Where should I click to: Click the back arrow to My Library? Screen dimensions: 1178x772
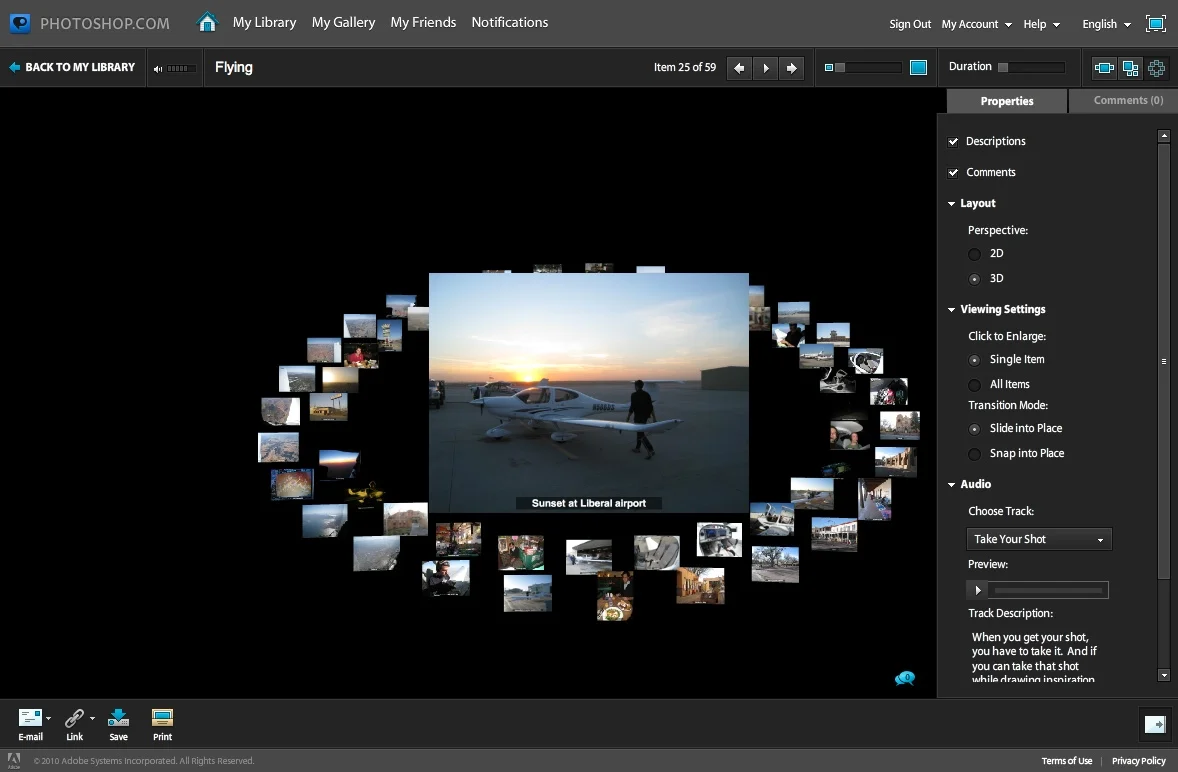[14, 67]
